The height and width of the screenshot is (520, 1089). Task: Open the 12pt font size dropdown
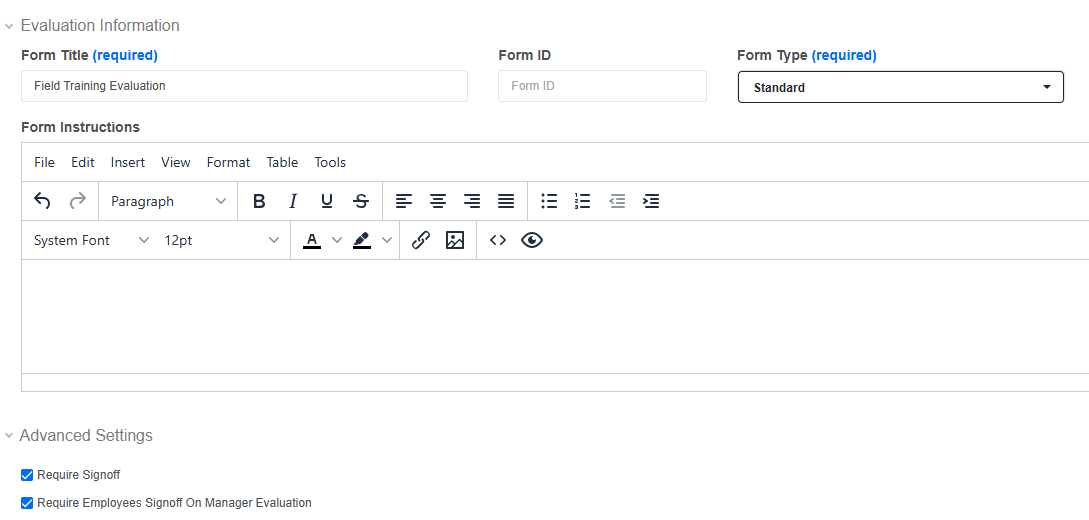tap(221, 240)
